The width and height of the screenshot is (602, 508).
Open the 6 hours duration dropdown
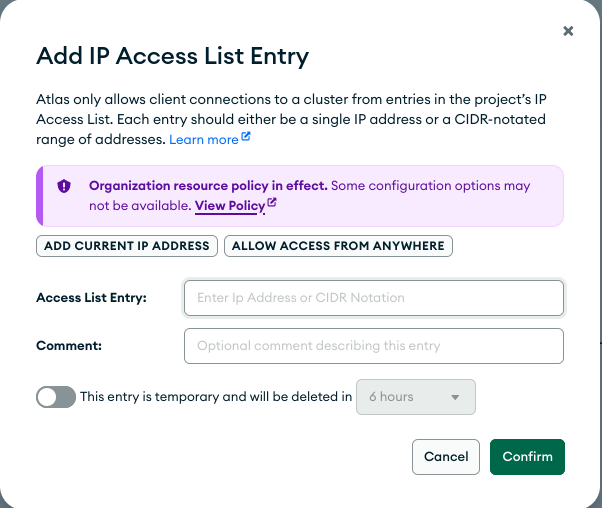click(x=415, y=397)
